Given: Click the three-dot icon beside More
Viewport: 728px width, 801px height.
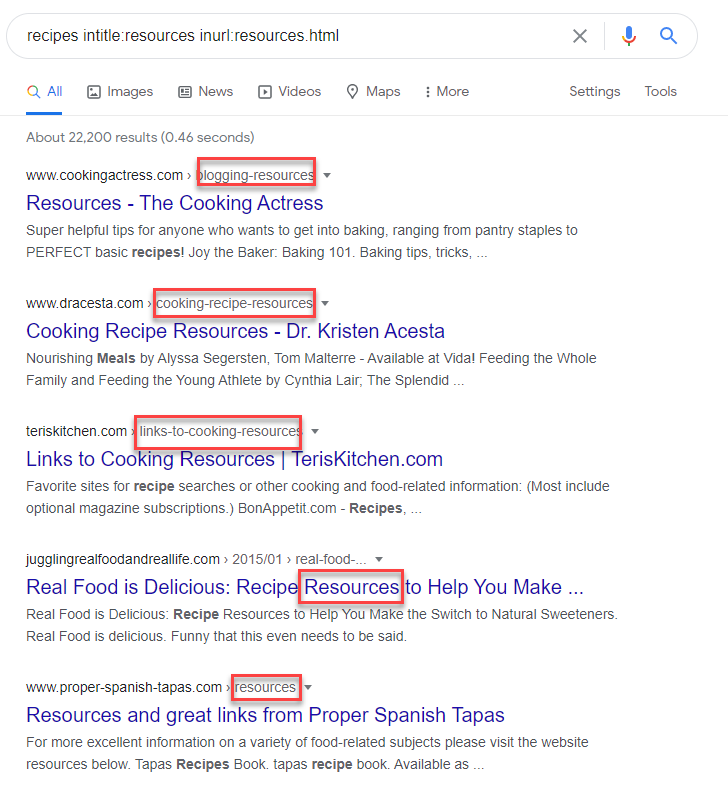Looking at the screenshot, I should point(428,92).
